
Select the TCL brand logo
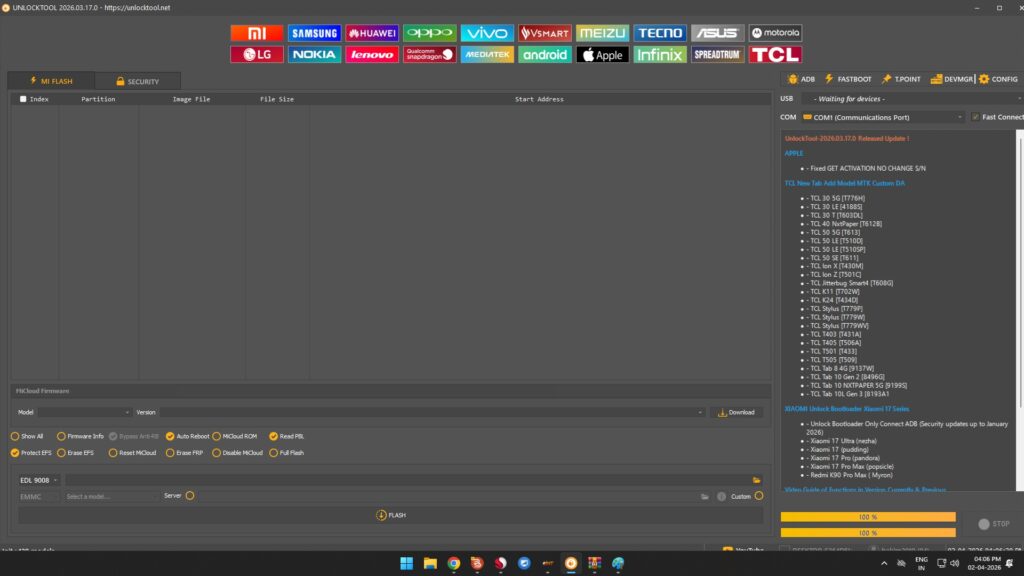pos(775,54)
